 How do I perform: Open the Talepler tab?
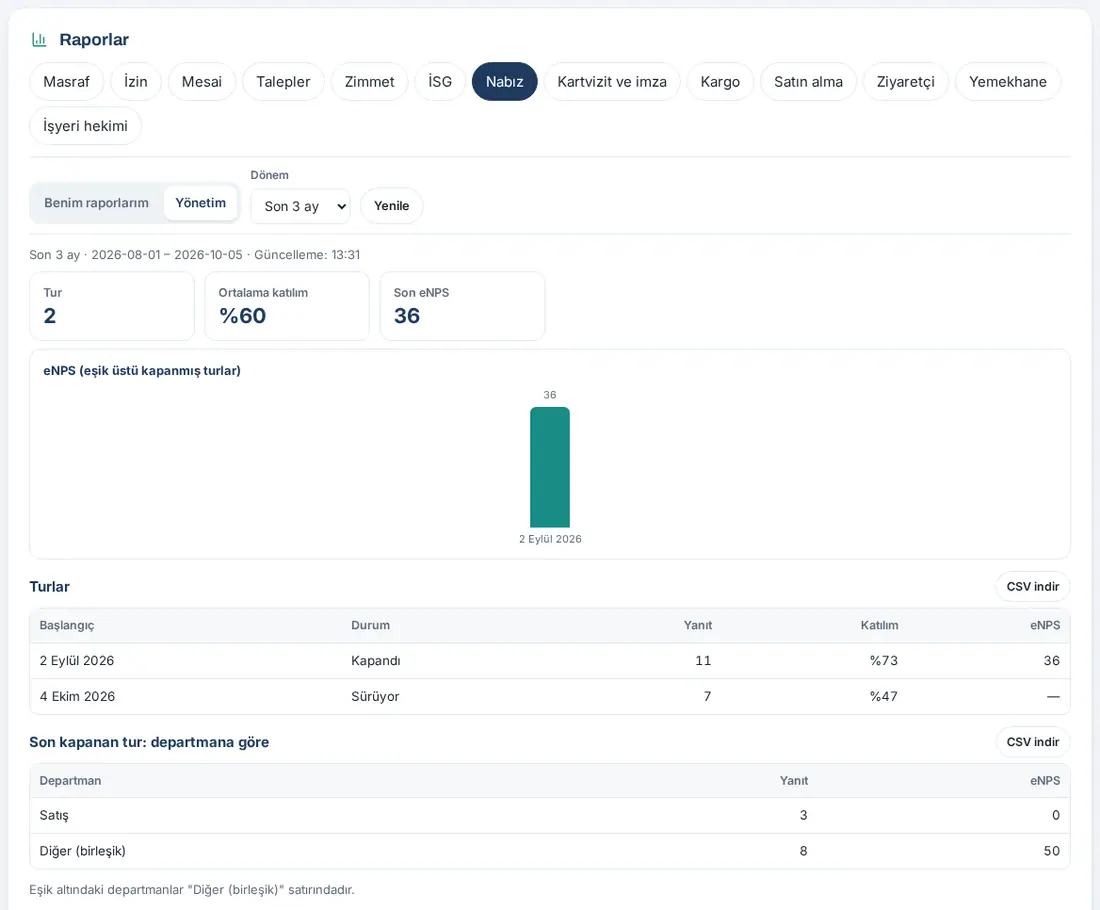point(283,81)
